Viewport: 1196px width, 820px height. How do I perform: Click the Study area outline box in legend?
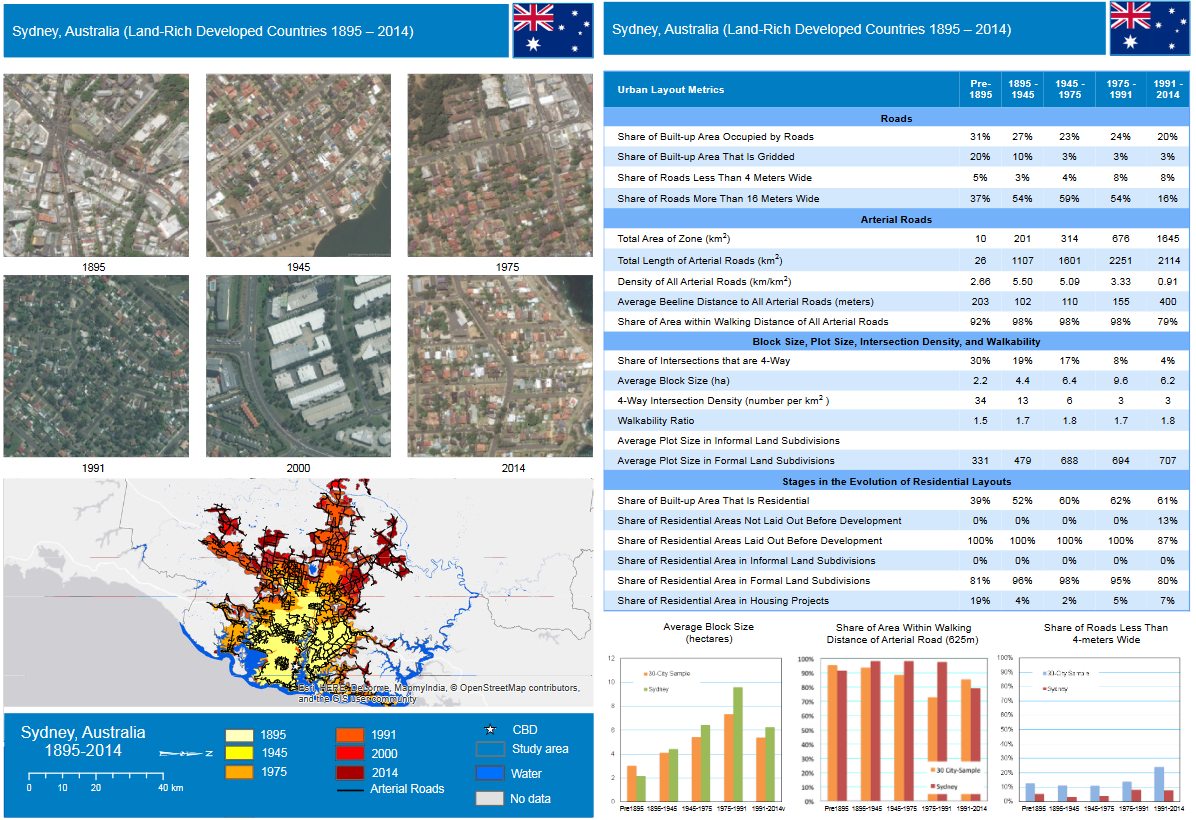[x=490, y=750]
